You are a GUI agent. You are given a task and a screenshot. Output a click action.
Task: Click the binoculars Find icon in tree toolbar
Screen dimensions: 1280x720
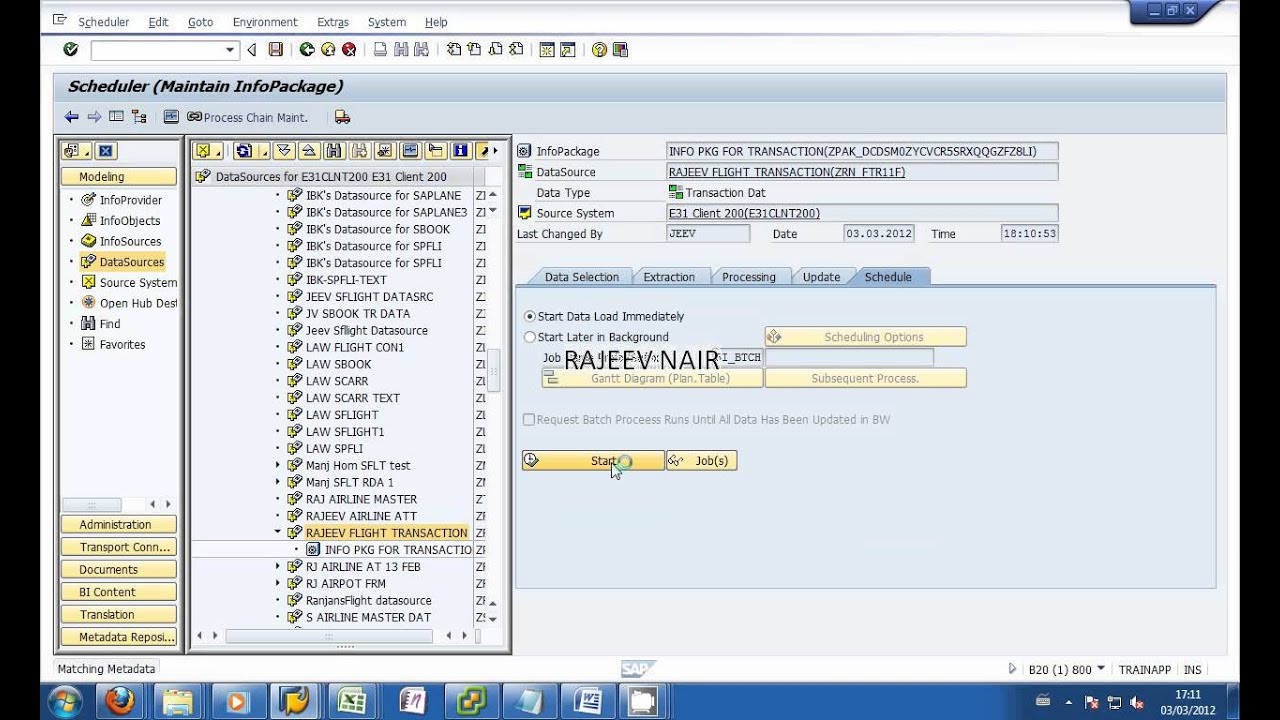click(x=334, y=151)
